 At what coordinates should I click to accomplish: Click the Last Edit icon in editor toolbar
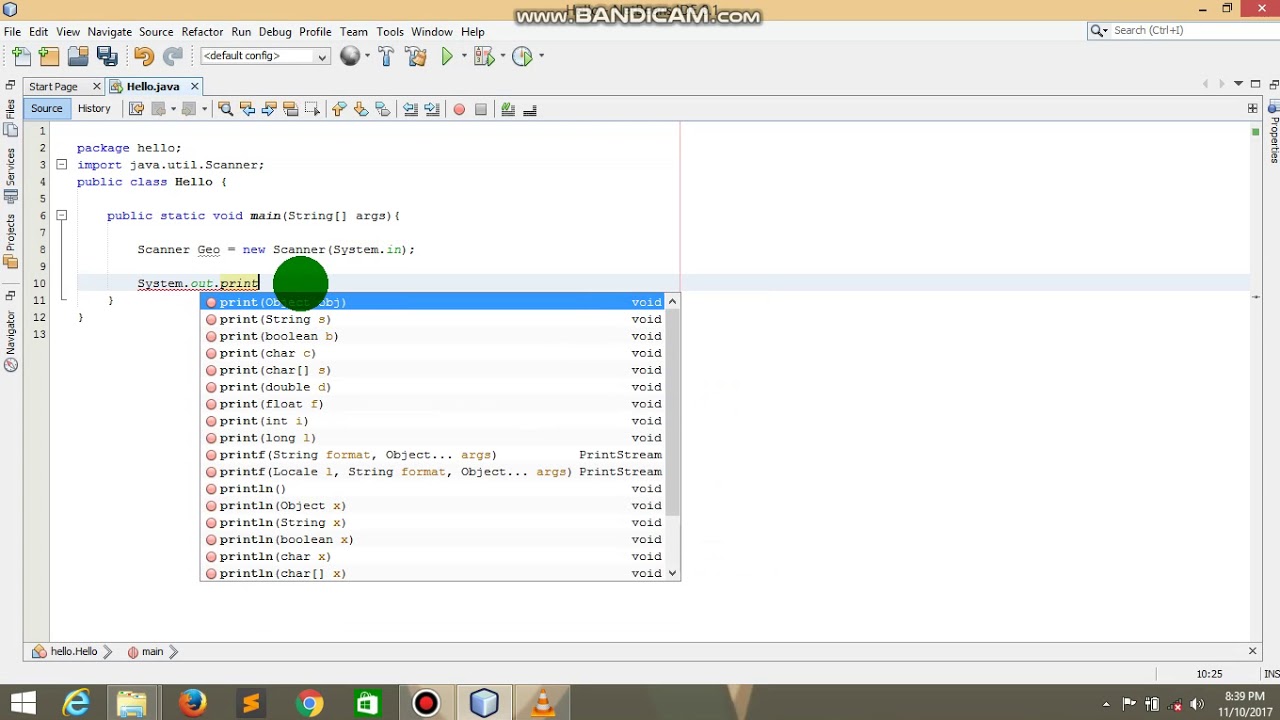[136, 109]
